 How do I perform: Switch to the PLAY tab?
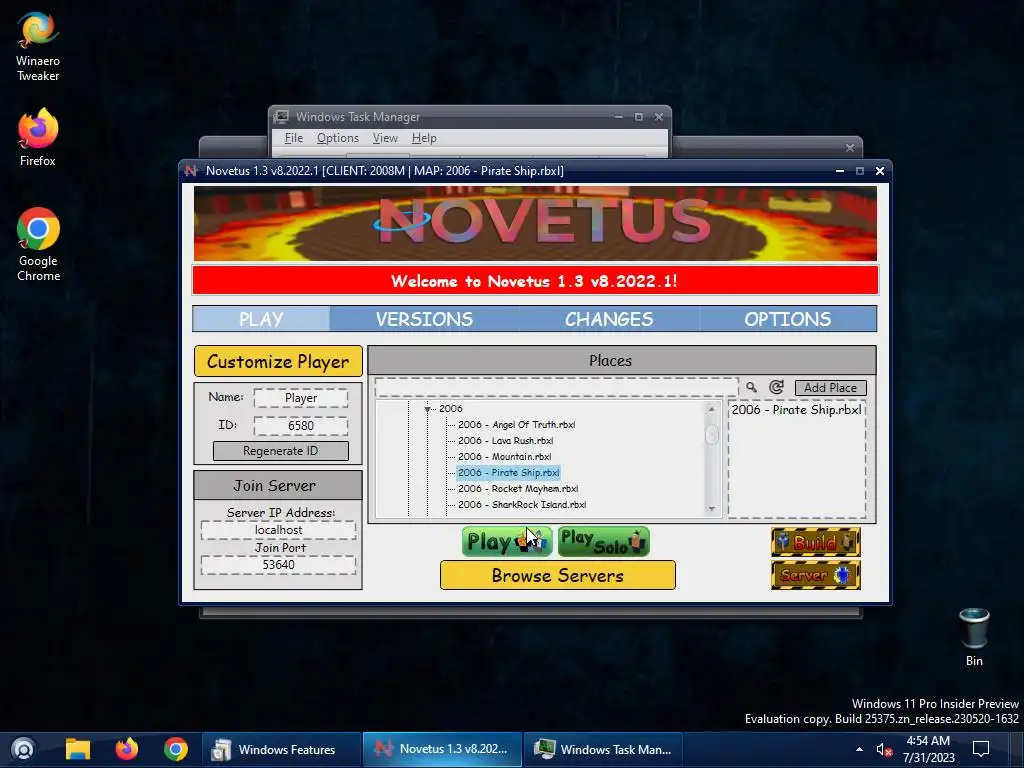(261, 319)
